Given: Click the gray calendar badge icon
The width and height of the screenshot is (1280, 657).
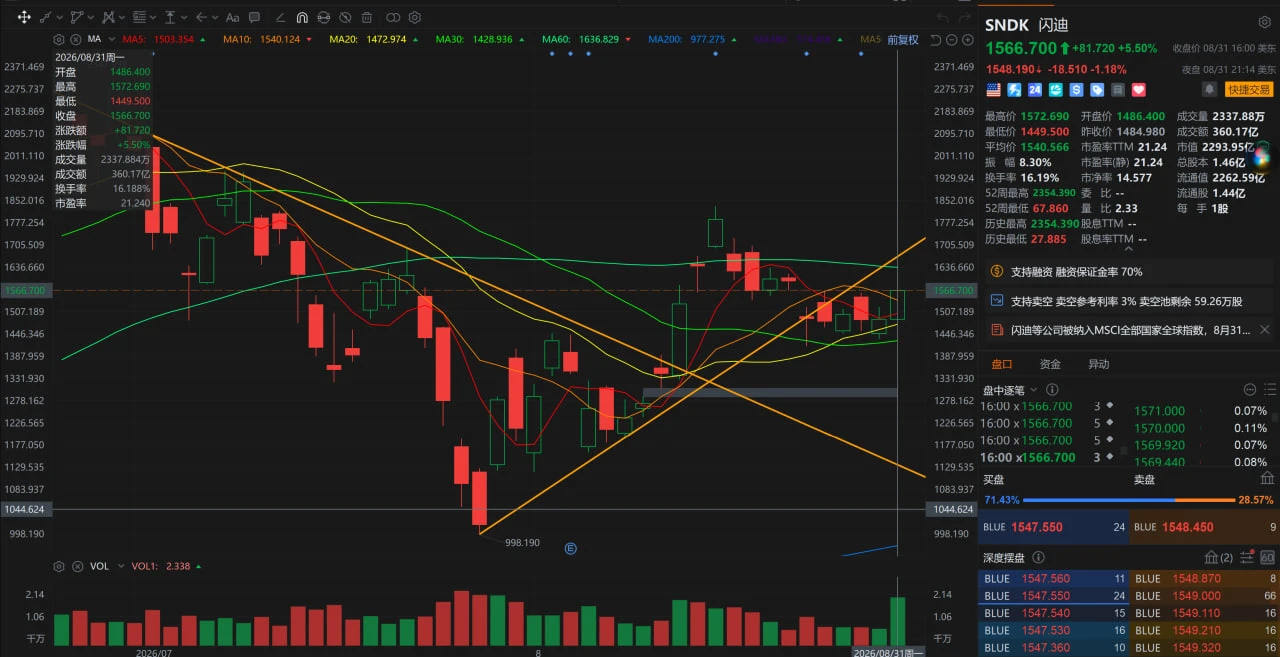Looking at the screenshot, I should (x=1118, y=90).
